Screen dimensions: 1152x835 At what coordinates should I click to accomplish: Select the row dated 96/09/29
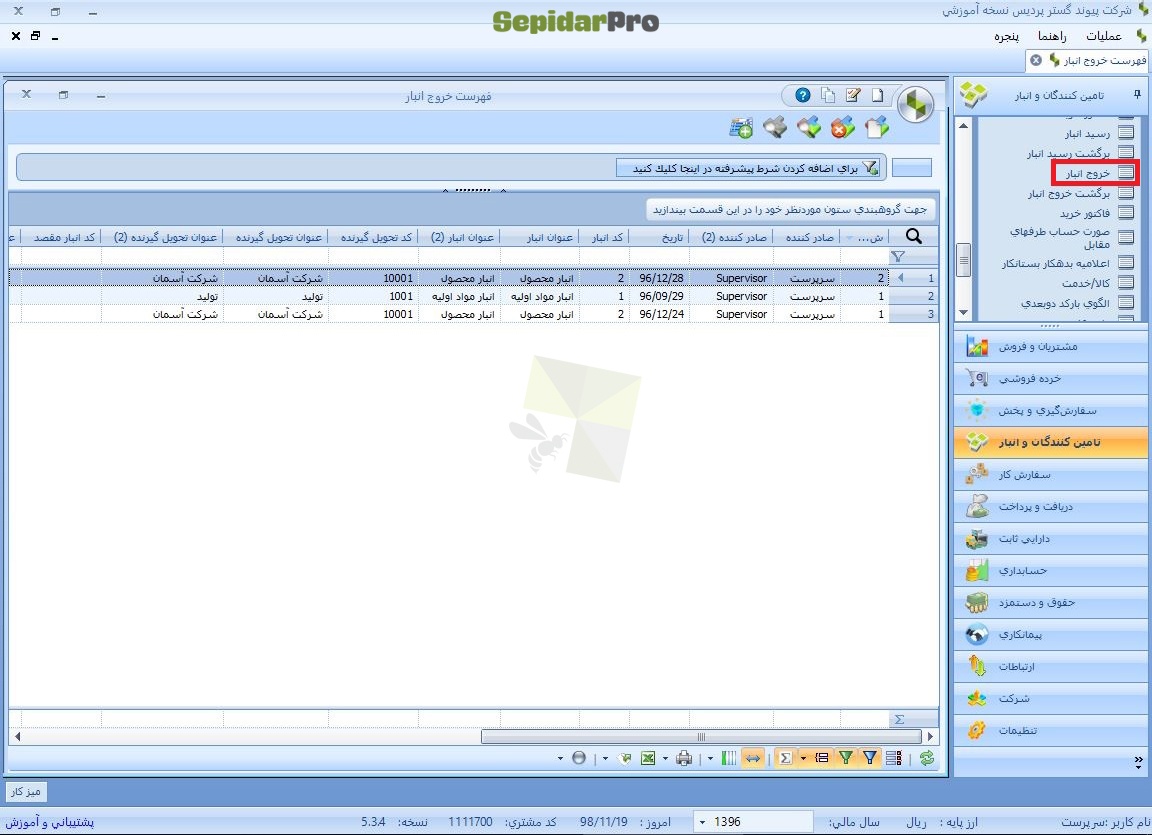coord(473,296)
